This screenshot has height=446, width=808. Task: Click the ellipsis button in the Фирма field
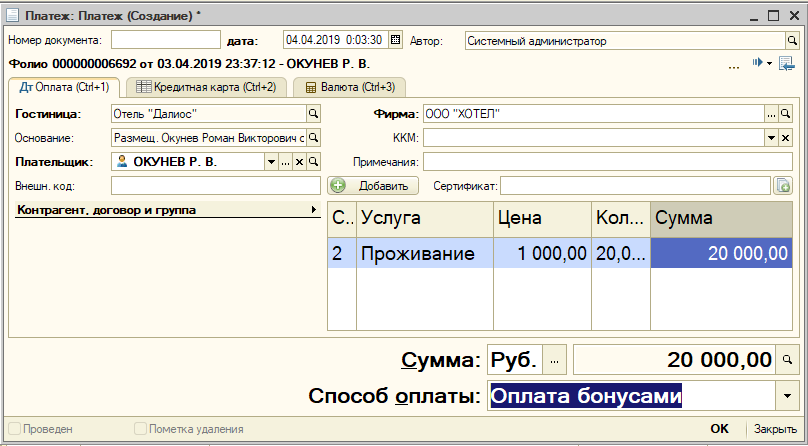[x=771, y=114]
